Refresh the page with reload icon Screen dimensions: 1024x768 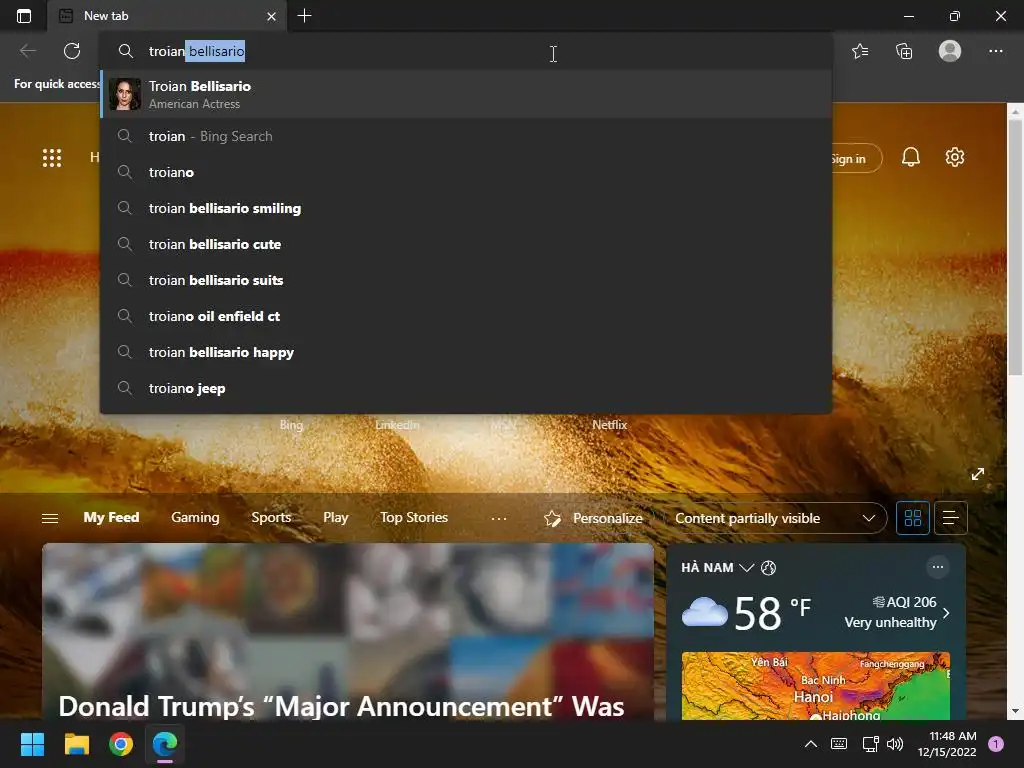tap(72, 51)
